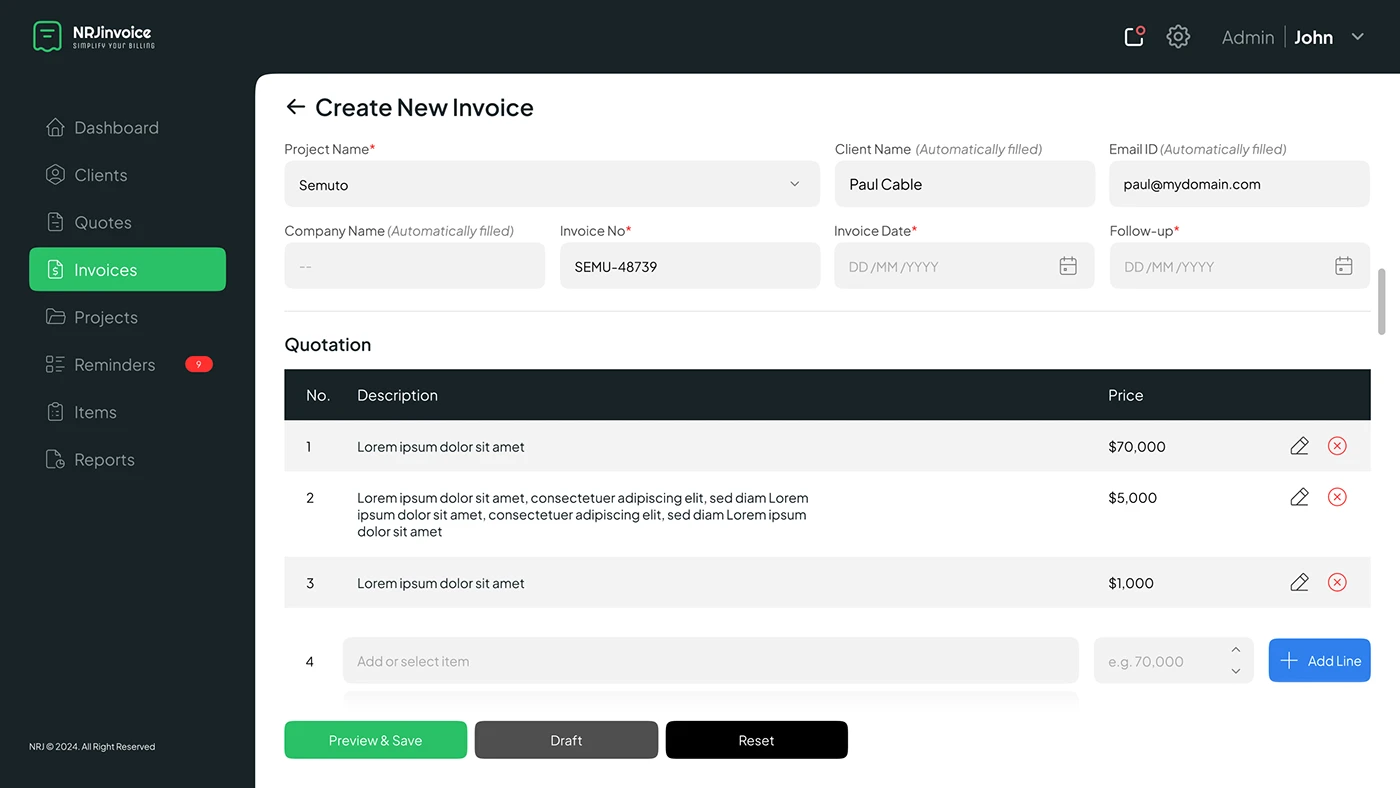This screenshot has width=1400, height=788.
Task: Click the Reminders badge showing 9
Action: pos(199,364)
